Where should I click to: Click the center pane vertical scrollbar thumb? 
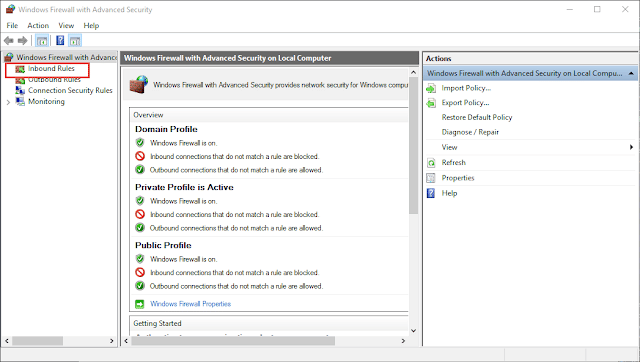[413, 146]
